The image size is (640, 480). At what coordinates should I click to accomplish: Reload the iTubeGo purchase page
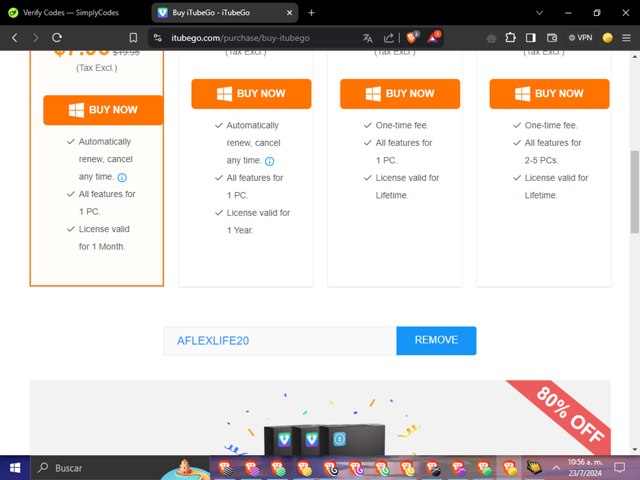[x=57, y=38]
